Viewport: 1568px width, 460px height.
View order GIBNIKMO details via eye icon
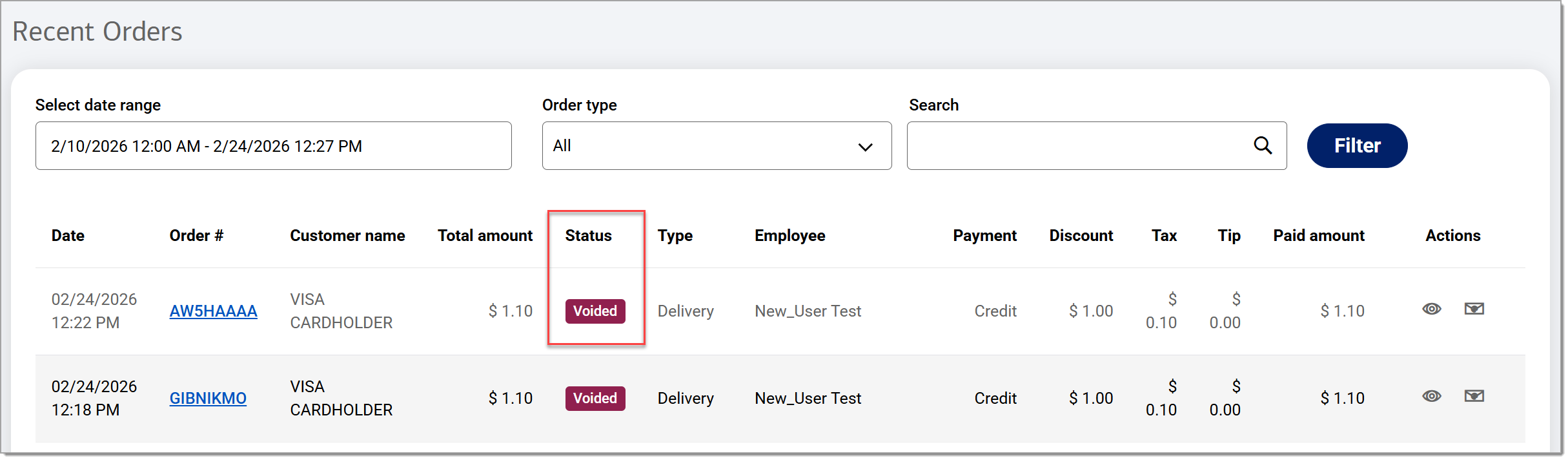click(x=1432, y=396)
